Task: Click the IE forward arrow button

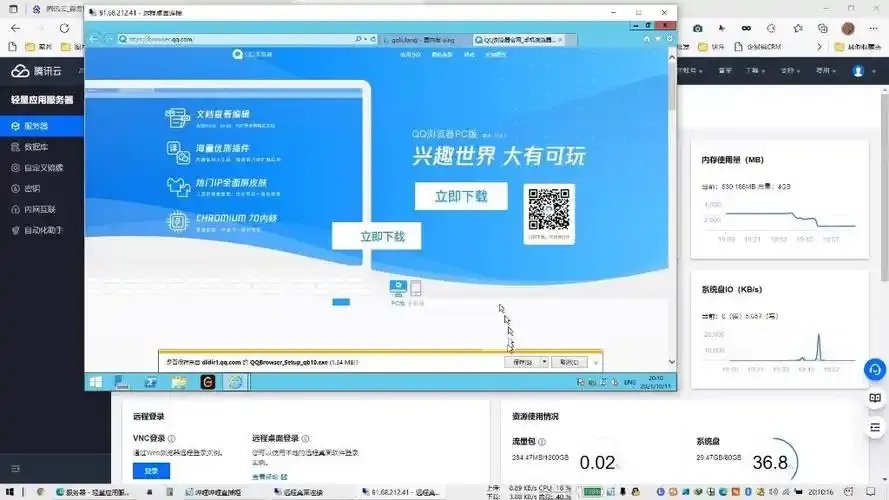Action: tap(109, 39)
